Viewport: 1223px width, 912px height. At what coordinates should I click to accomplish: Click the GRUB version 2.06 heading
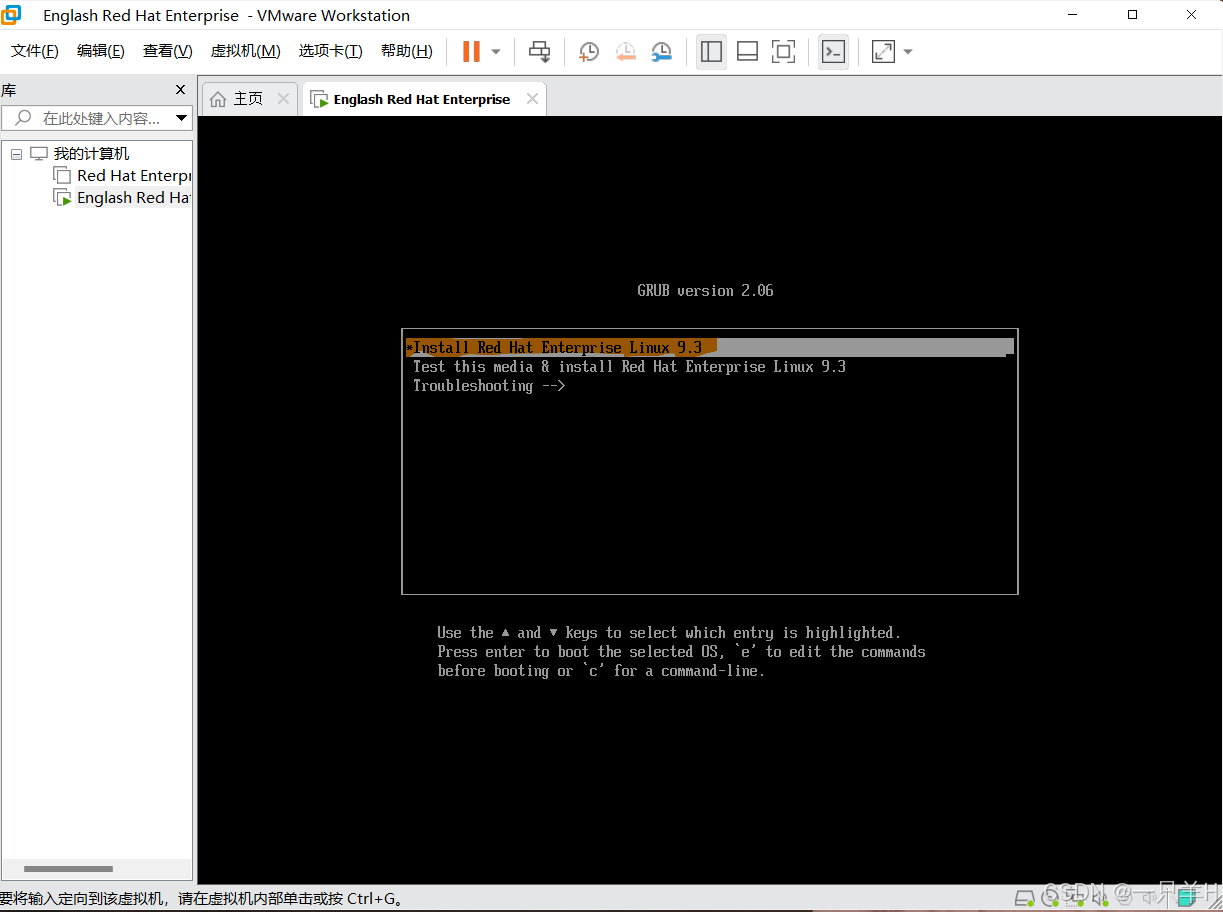tap(705, 291)
